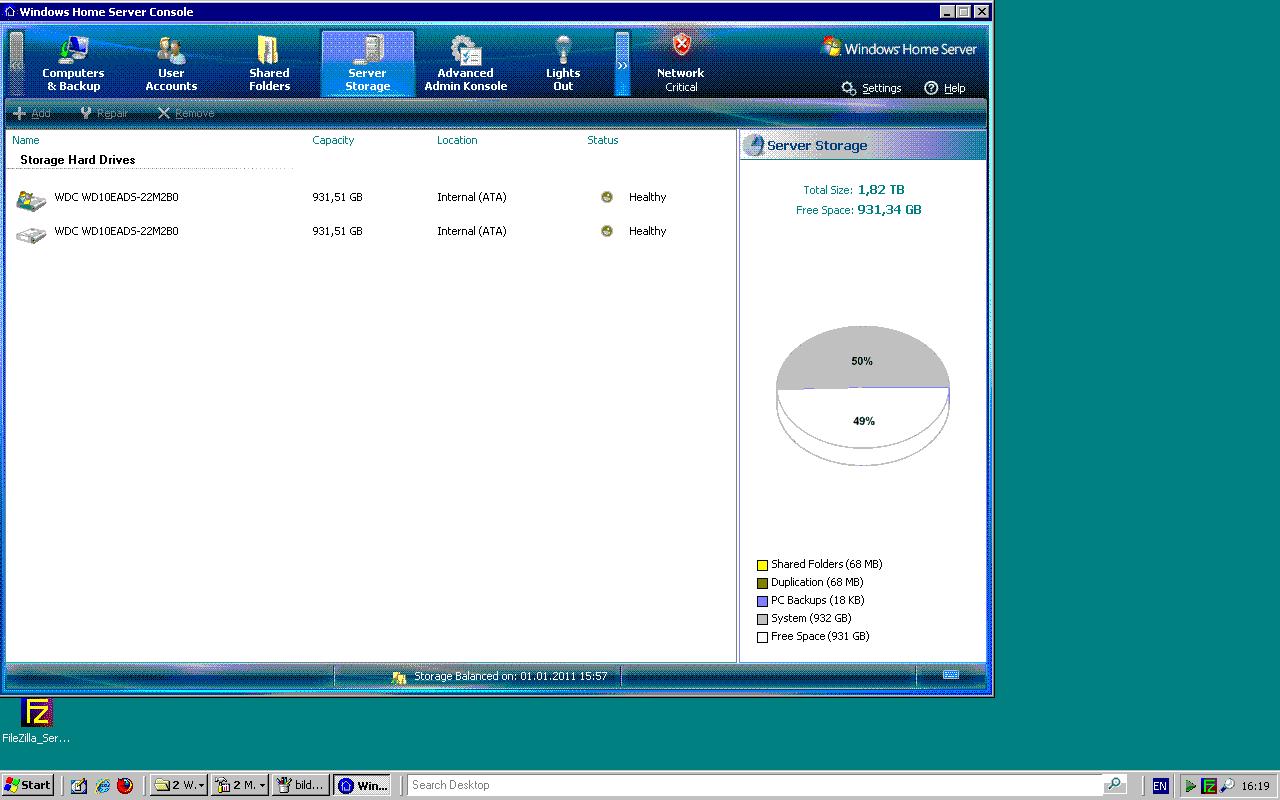Screen dimensions: 1280x800
Task: Click the 50% gray pie slice
Action: [862, 357]
